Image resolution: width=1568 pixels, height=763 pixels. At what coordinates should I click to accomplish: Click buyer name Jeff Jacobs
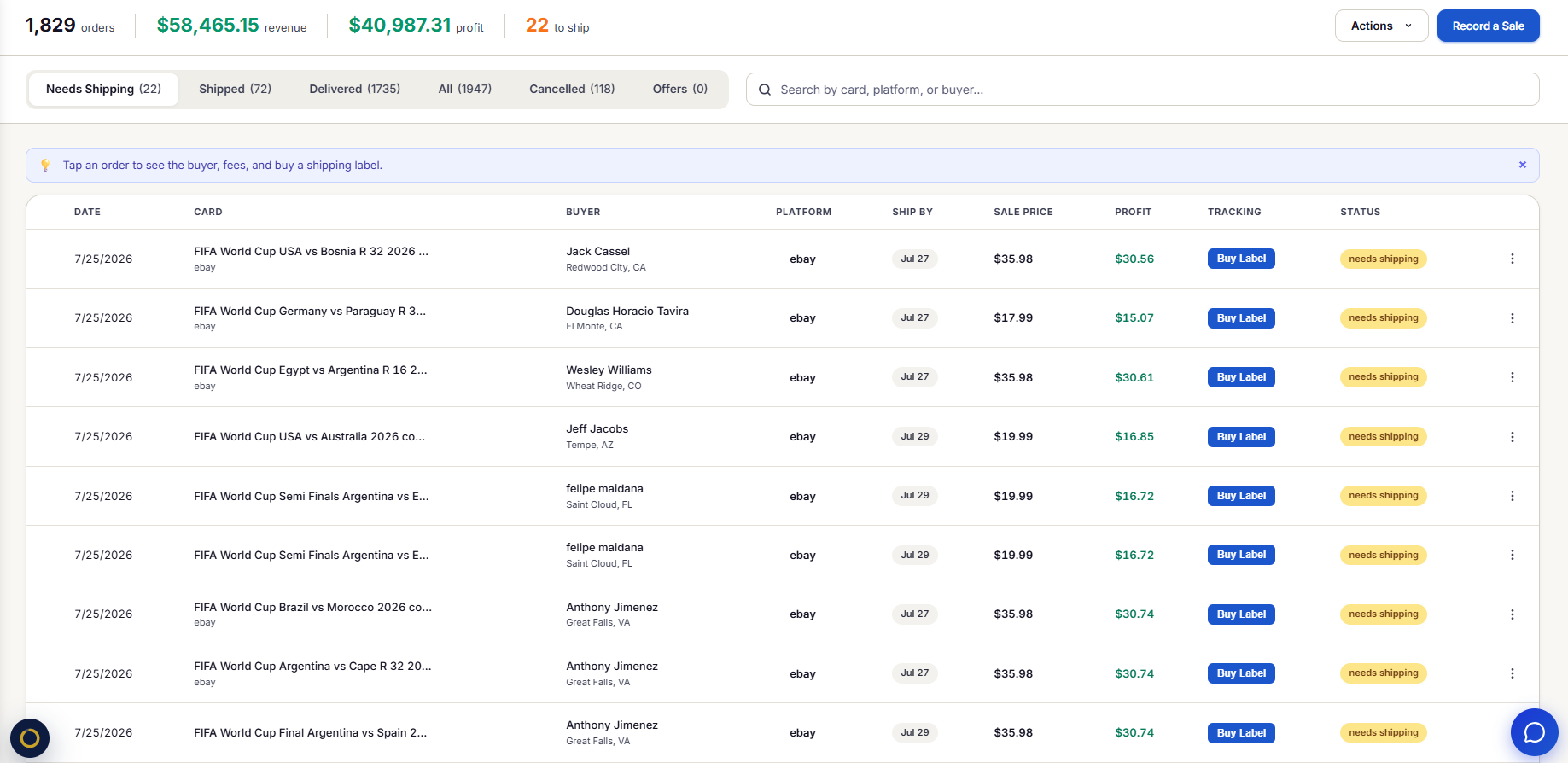[x=597, y=429]
